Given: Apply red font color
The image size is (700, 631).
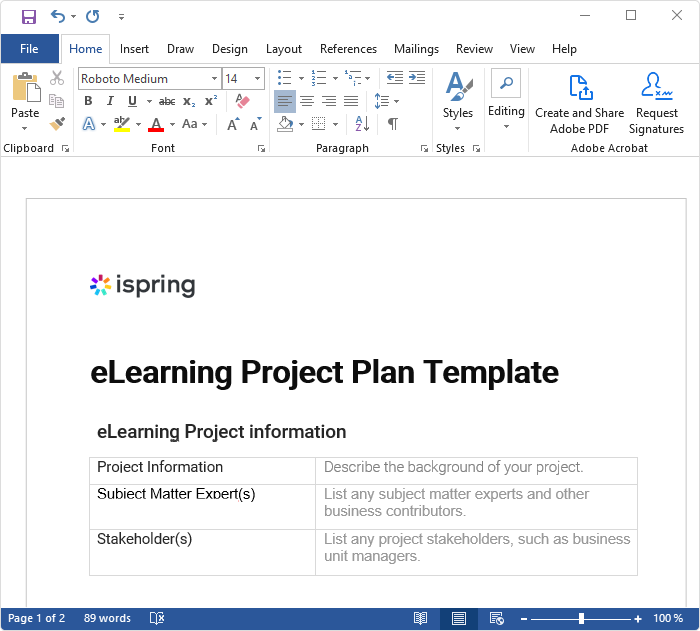Looking at the screenshot, I should [x=156, y=124].
